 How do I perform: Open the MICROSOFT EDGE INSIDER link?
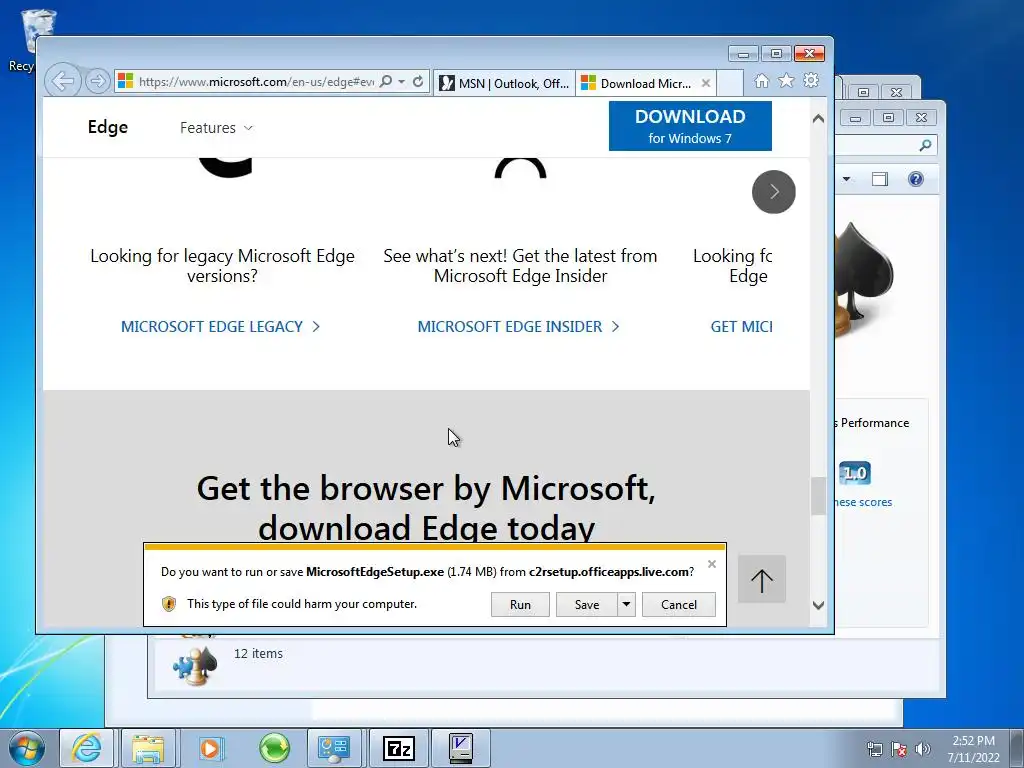518,327
